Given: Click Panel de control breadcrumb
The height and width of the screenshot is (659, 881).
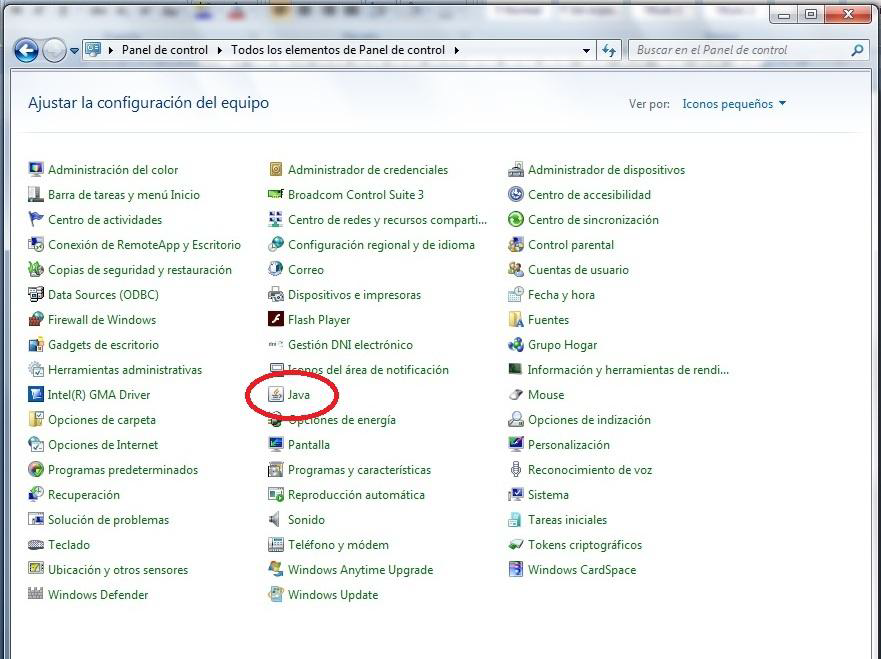Looking at the screenshot, I should click(x=165, y=50).
